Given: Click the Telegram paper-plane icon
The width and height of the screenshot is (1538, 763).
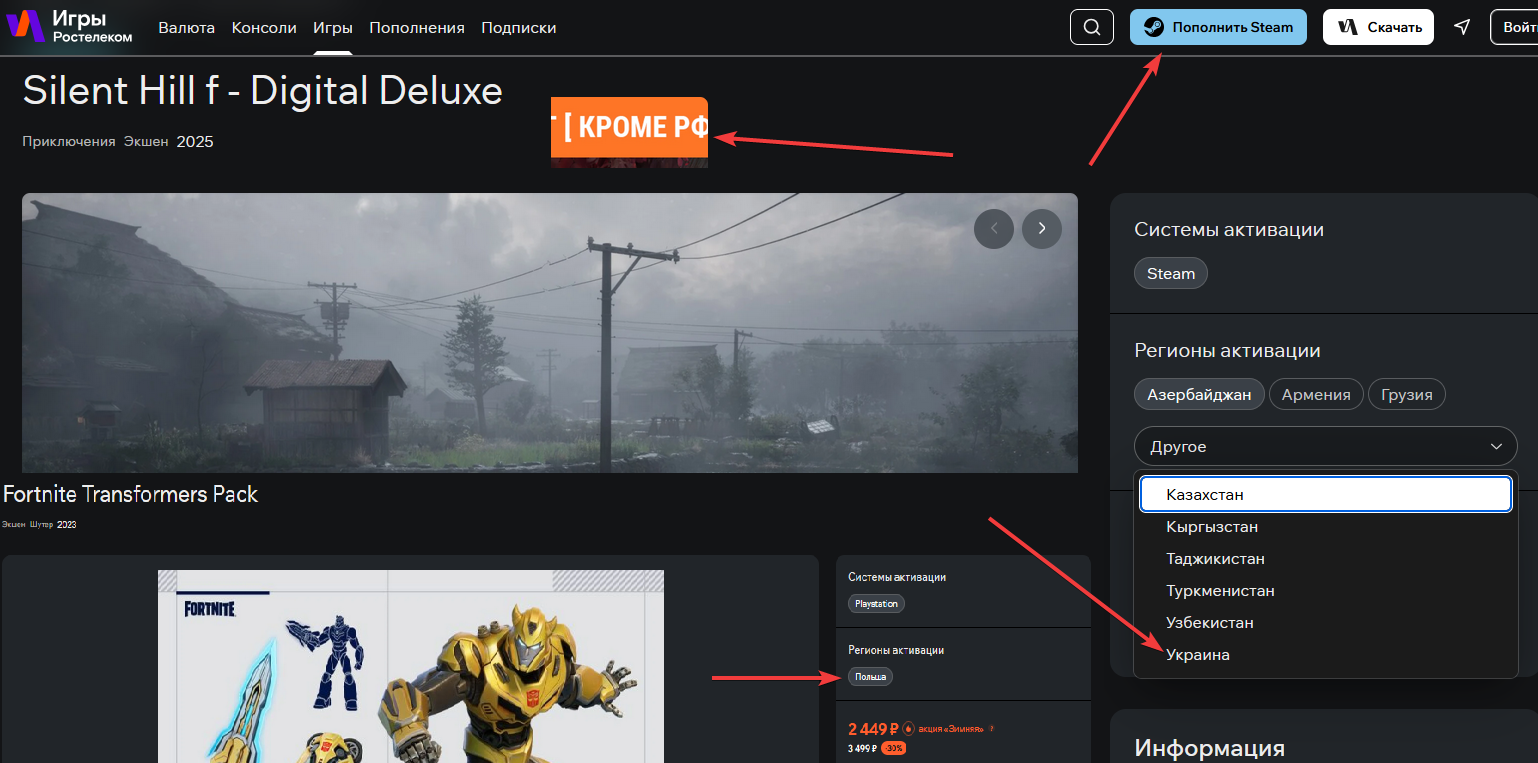Looking at the screenshot, I should (1462, 27).
